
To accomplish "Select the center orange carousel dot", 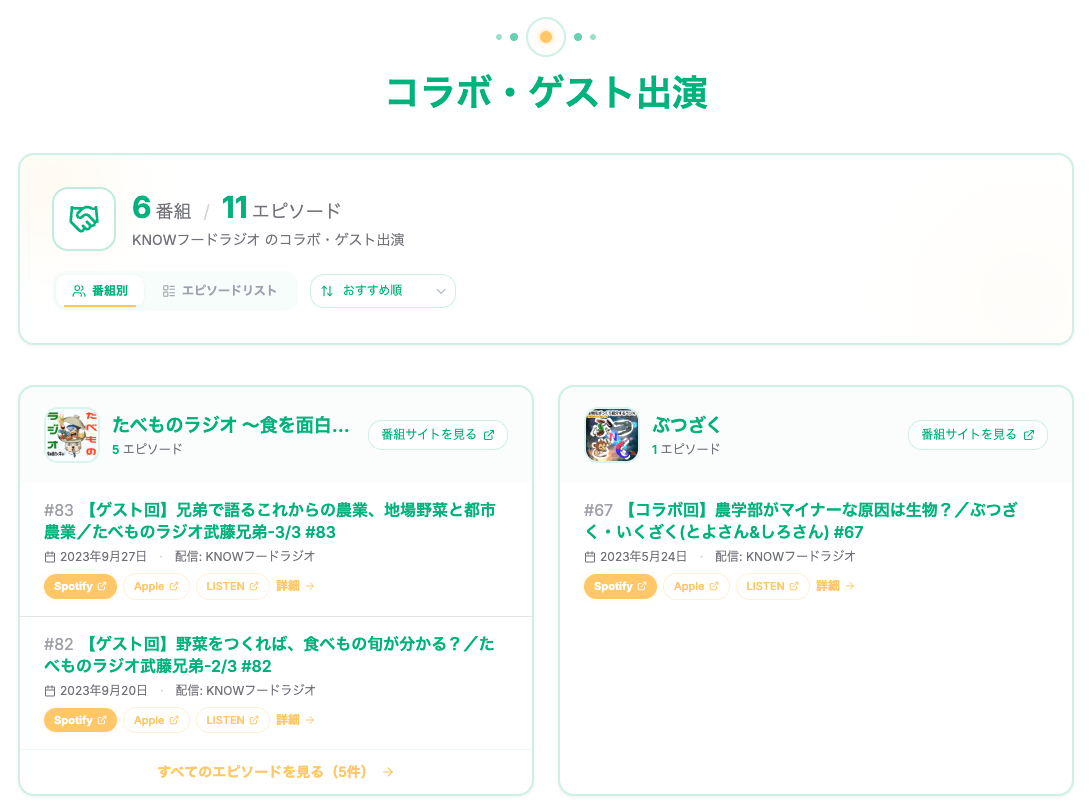I will pyautogui.click(x=546, y=36).
